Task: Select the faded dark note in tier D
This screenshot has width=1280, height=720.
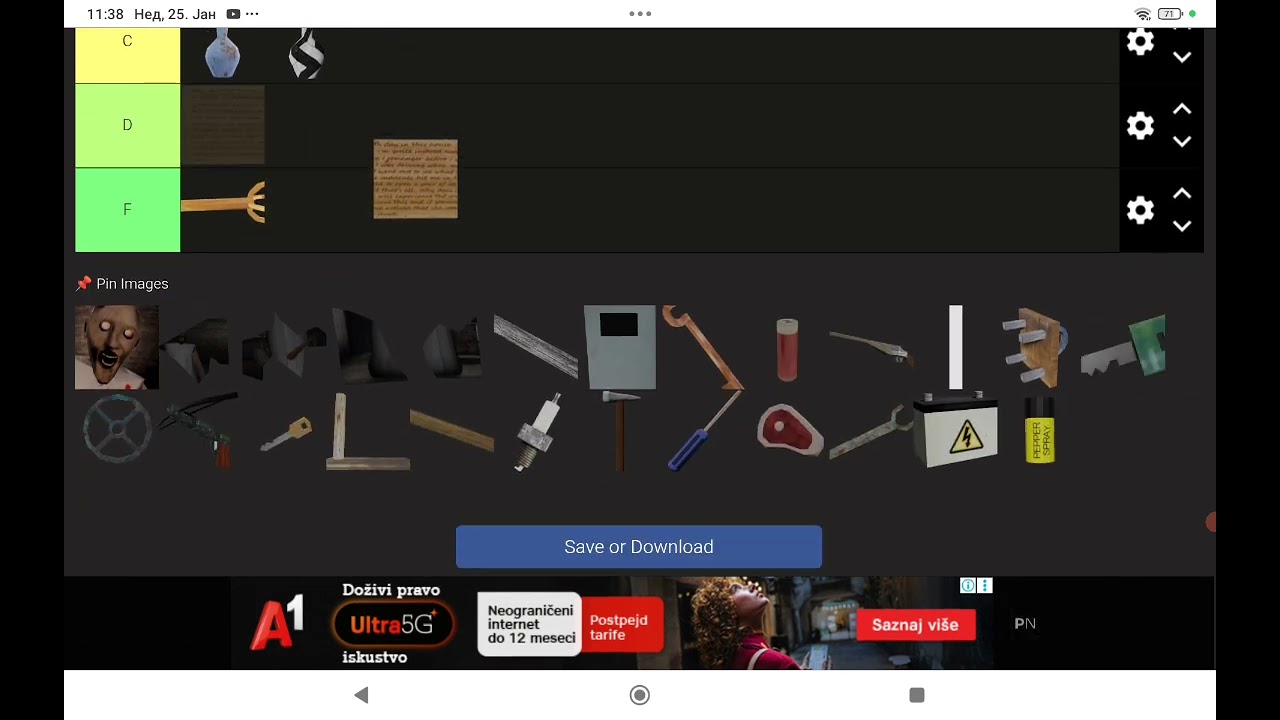Action: 223,125
